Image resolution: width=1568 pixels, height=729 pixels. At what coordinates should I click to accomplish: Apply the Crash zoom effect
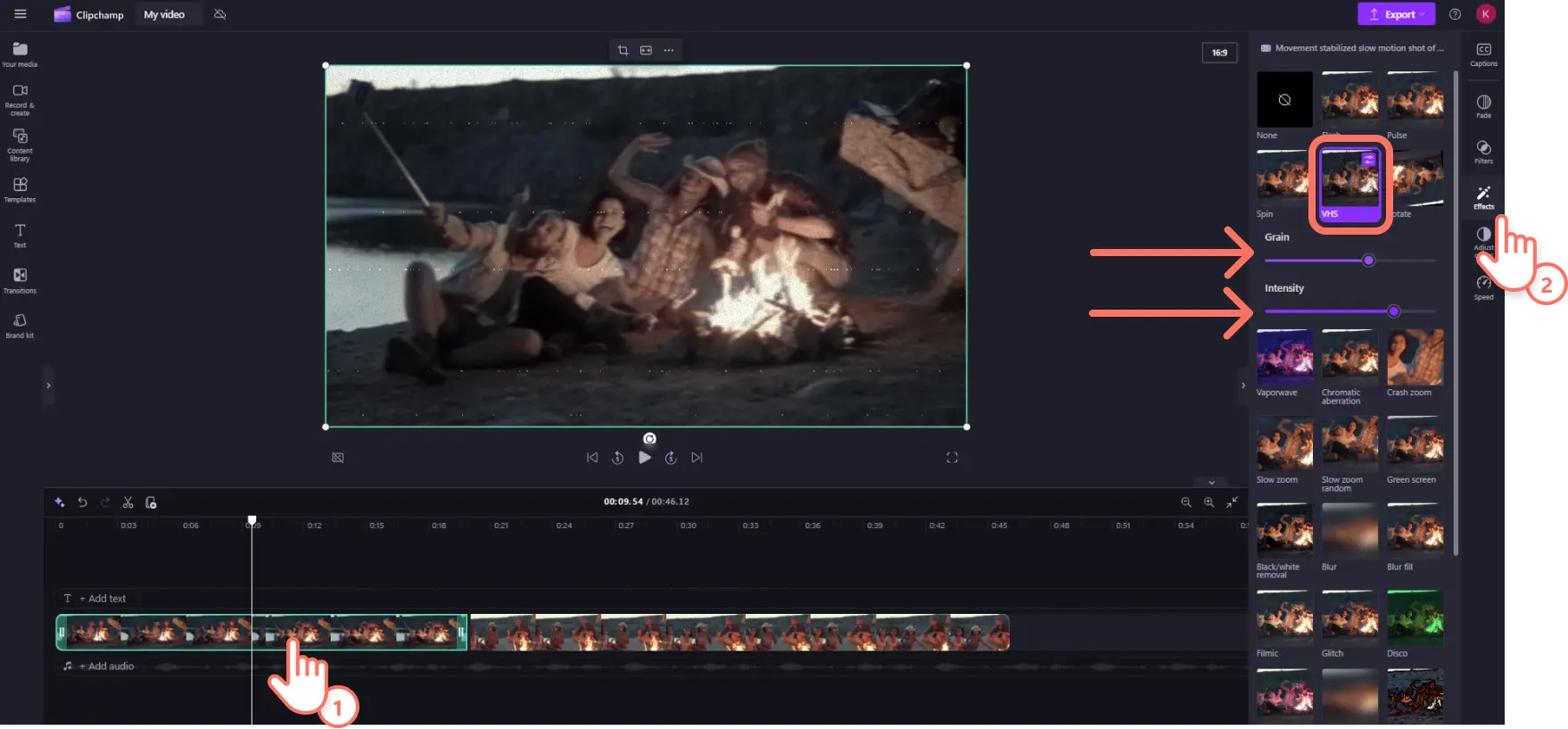click(1415, 358)
